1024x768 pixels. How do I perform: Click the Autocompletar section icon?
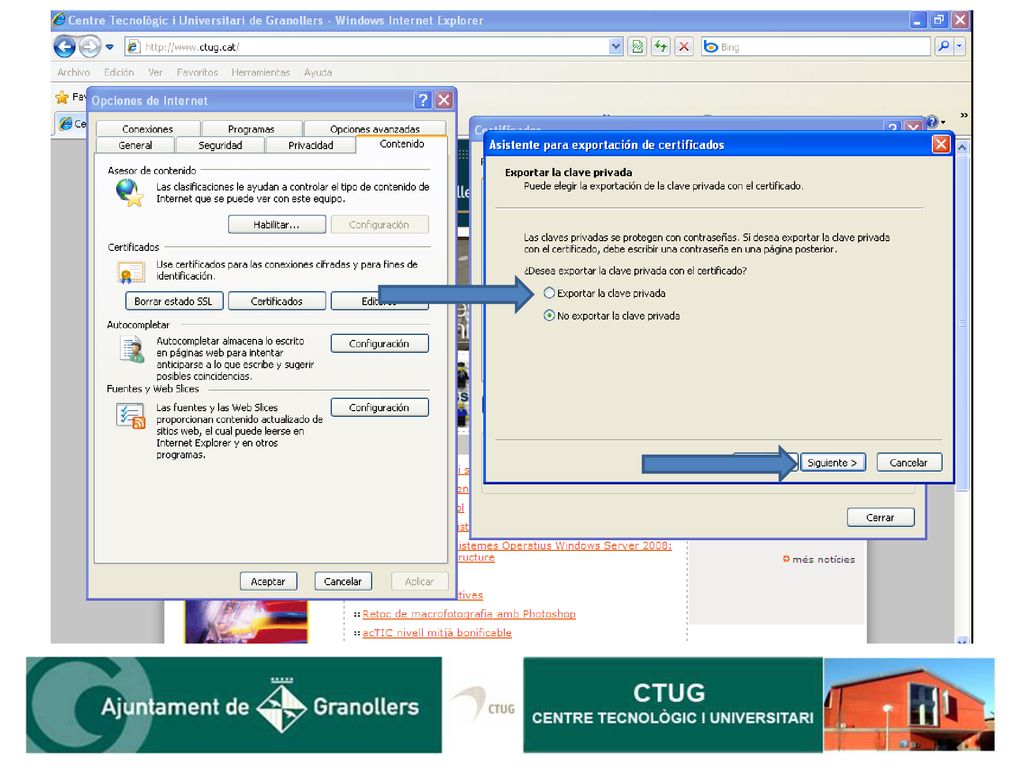pyautogui.click(x=132, y=349)
